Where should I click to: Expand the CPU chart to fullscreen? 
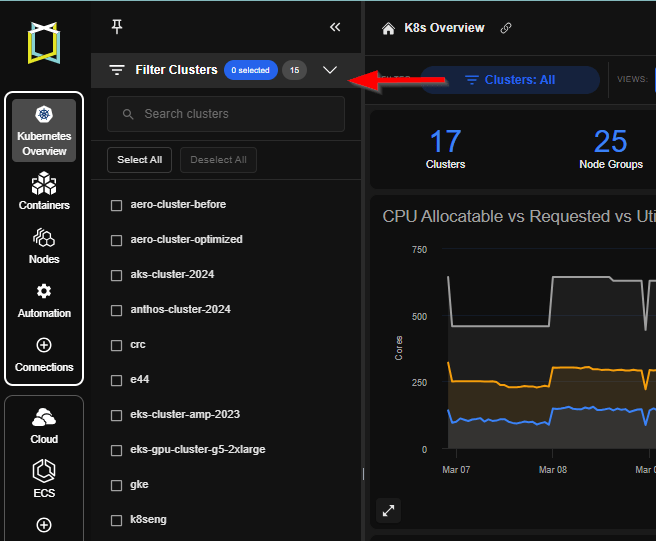point(388,510)
